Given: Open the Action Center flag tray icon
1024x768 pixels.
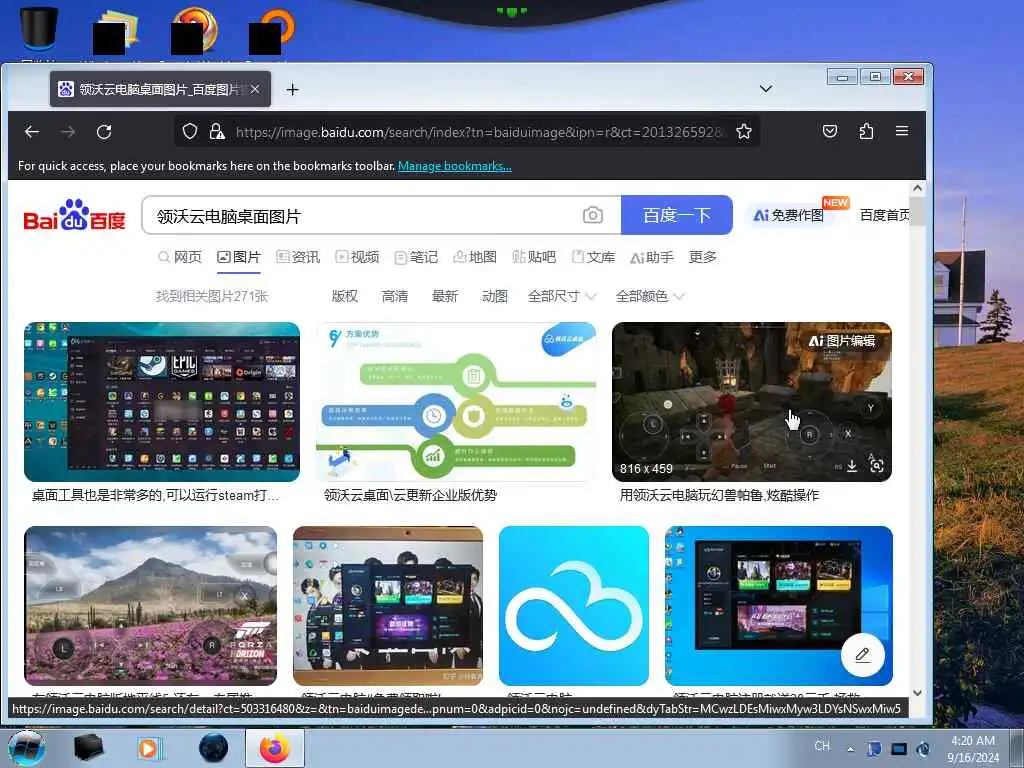Looking at the screenshot, I should (874, 749).
